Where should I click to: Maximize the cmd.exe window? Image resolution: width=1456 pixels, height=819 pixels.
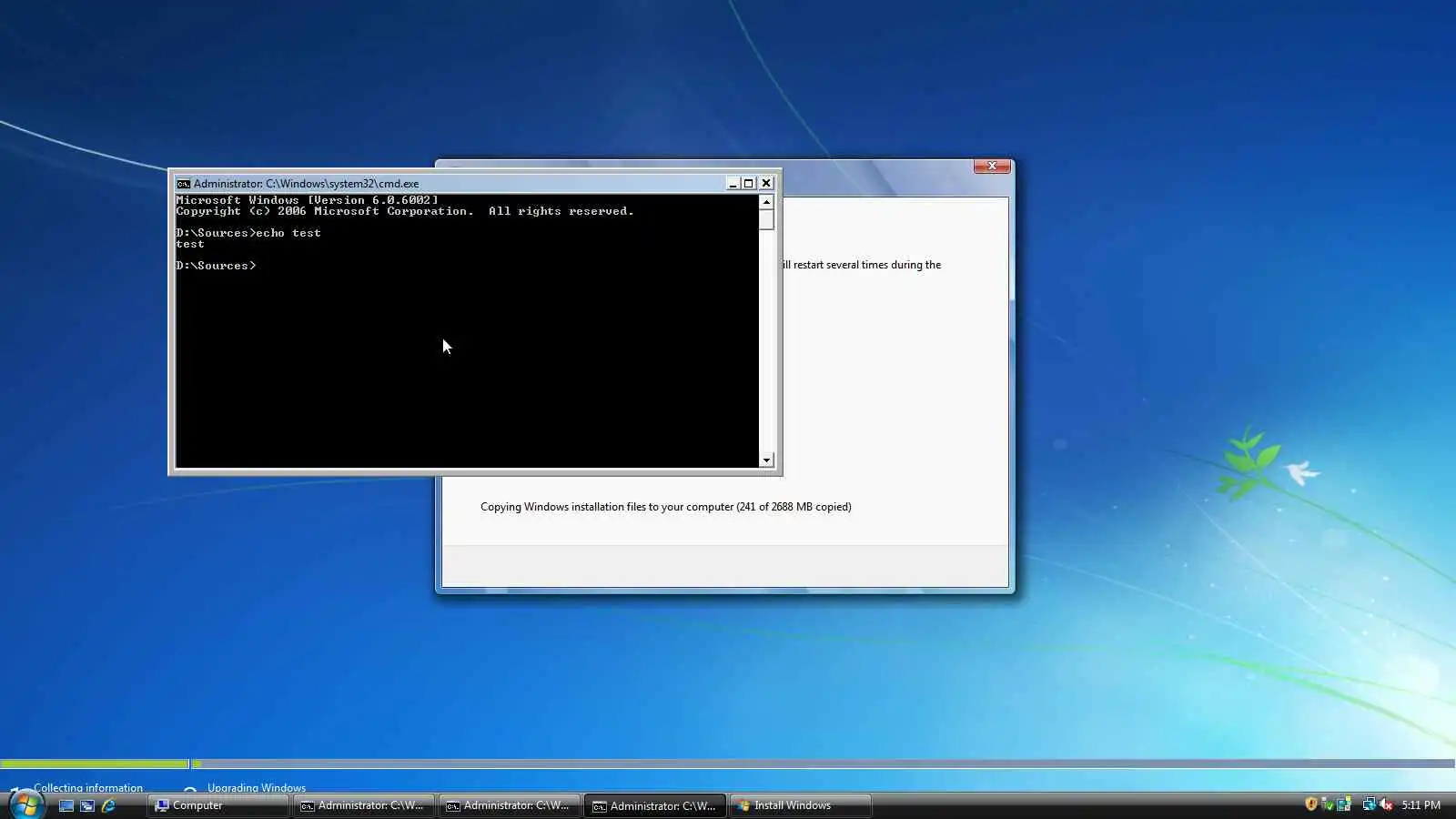click(749, 183)
